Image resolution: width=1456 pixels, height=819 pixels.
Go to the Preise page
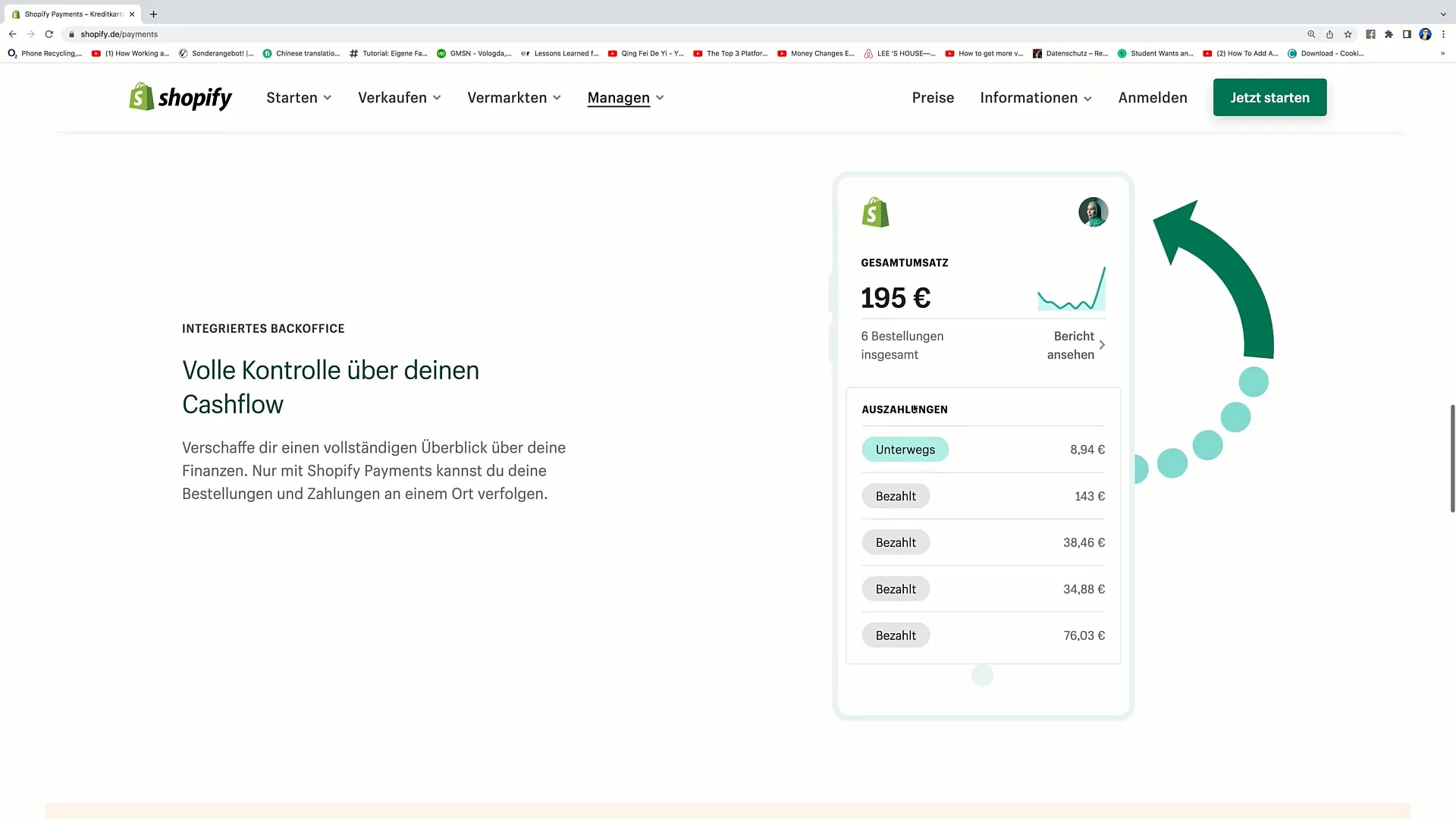(933, 98)
